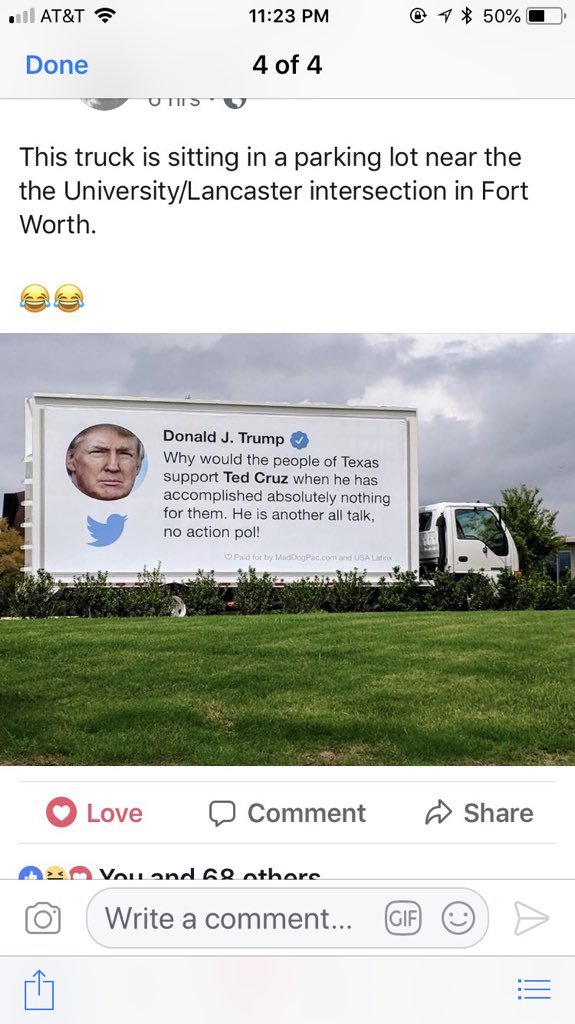Focus the Write a comment field
This screenshot has width=575, height=1024.
click(287, 918)
